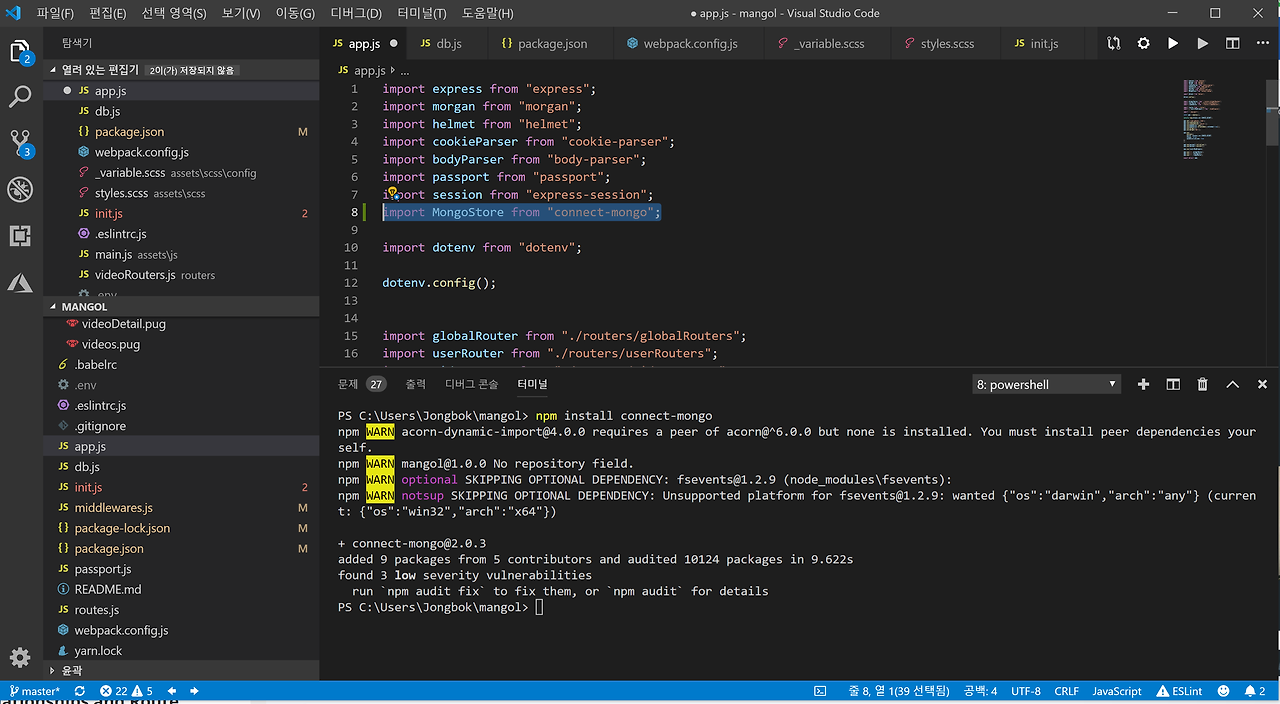The image size is (1280, 704).
Task: Open 보기(V) menu
Action: tap(241, 14)
